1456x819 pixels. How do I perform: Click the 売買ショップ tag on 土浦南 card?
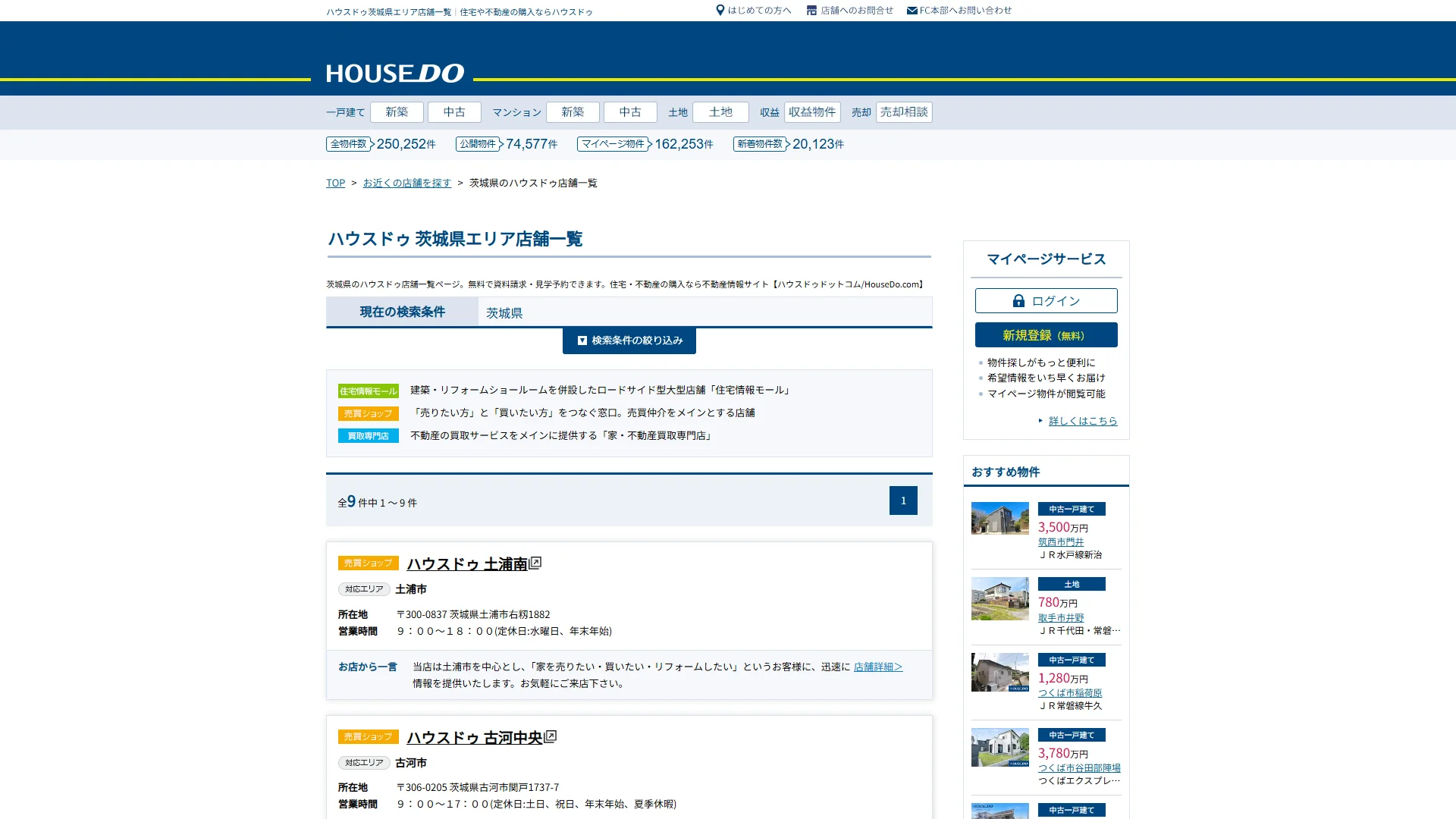(369, 563)
